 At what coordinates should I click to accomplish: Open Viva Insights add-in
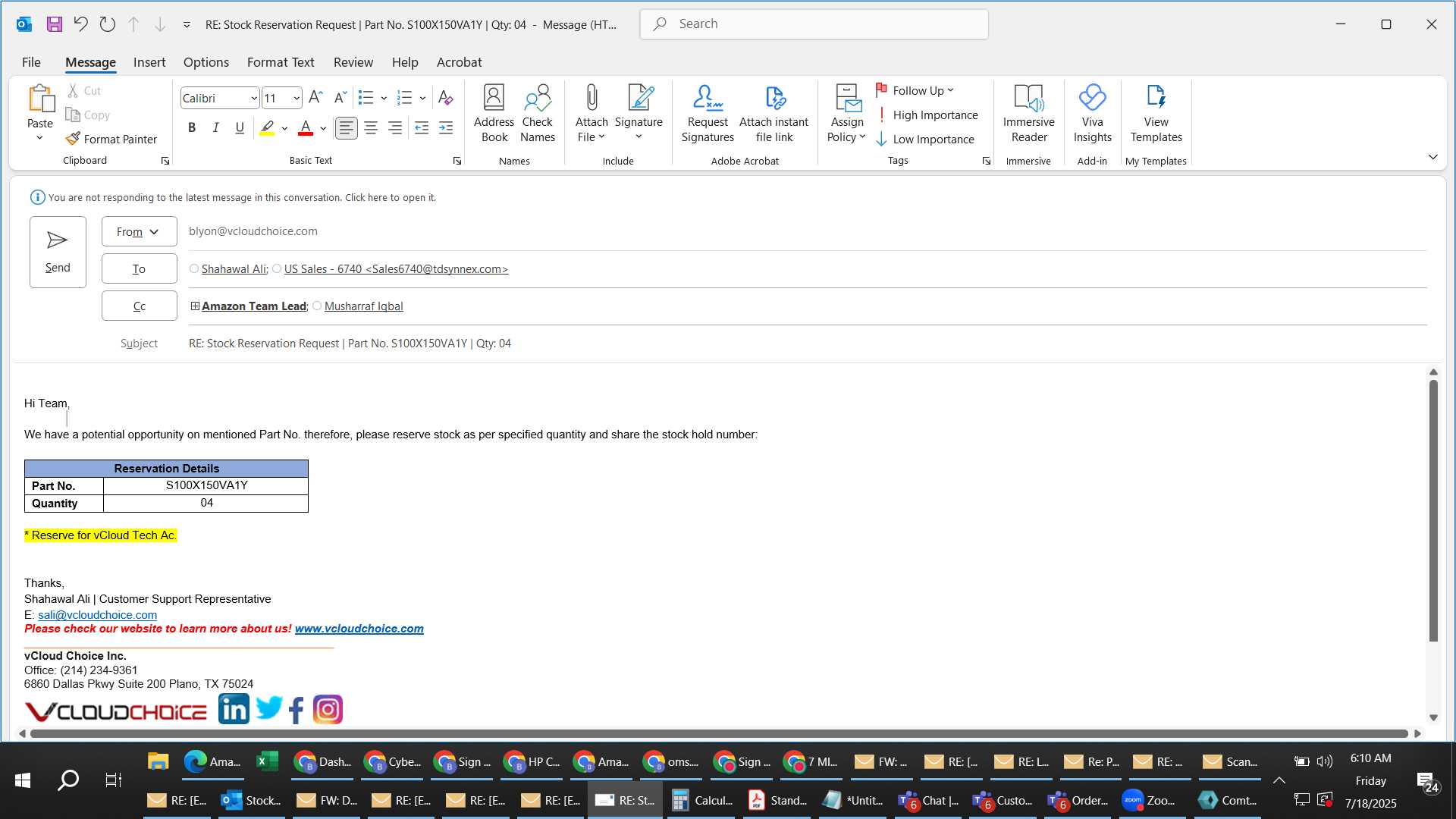[x=1092, y=114]
